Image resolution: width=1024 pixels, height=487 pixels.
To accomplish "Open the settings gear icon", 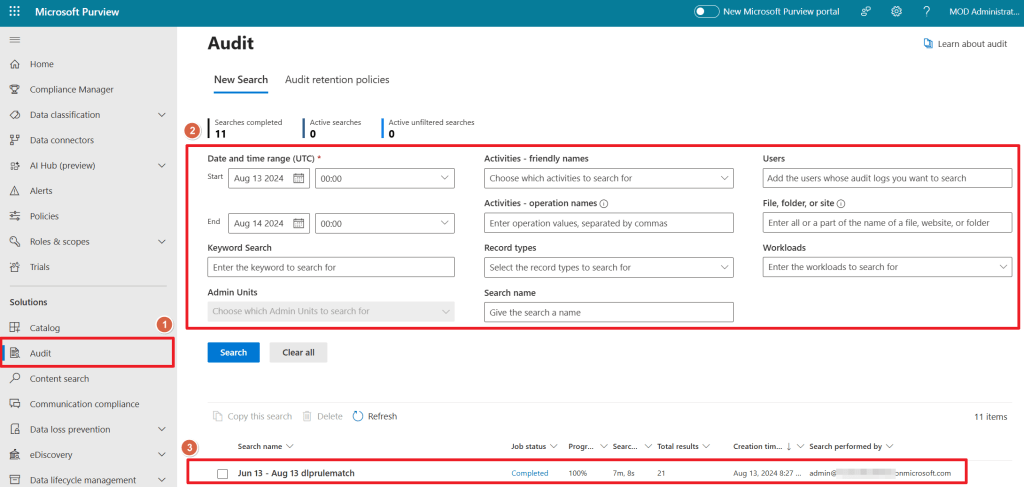I will (x=896, y=11).
